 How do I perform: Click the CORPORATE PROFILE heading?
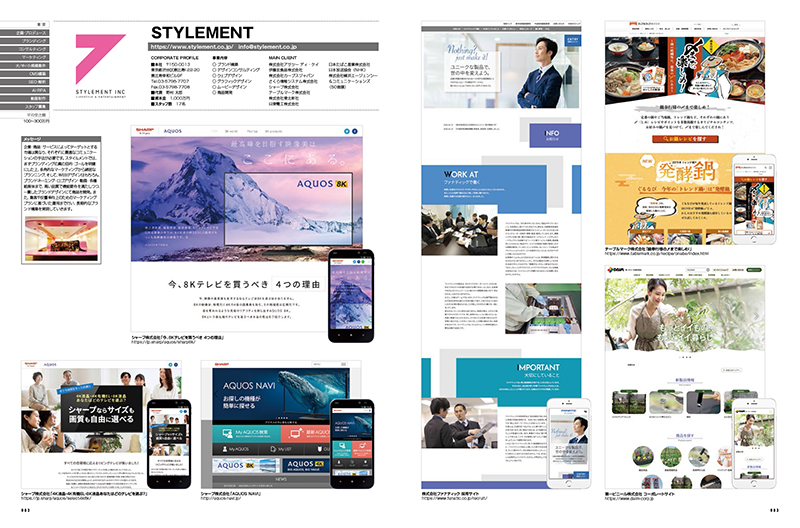click(x=174, y=58)
